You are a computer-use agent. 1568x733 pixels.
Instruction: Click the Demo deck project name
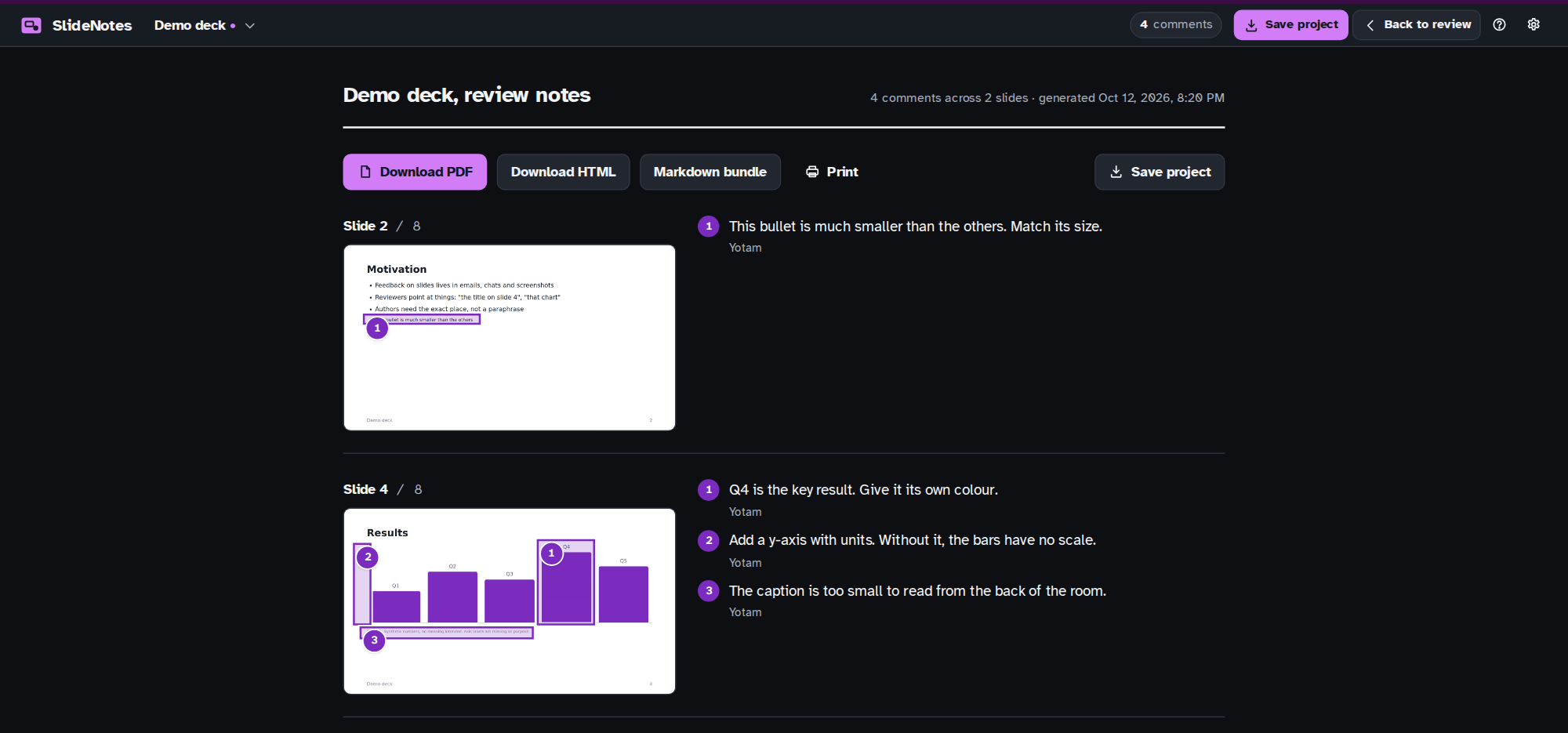190,26
